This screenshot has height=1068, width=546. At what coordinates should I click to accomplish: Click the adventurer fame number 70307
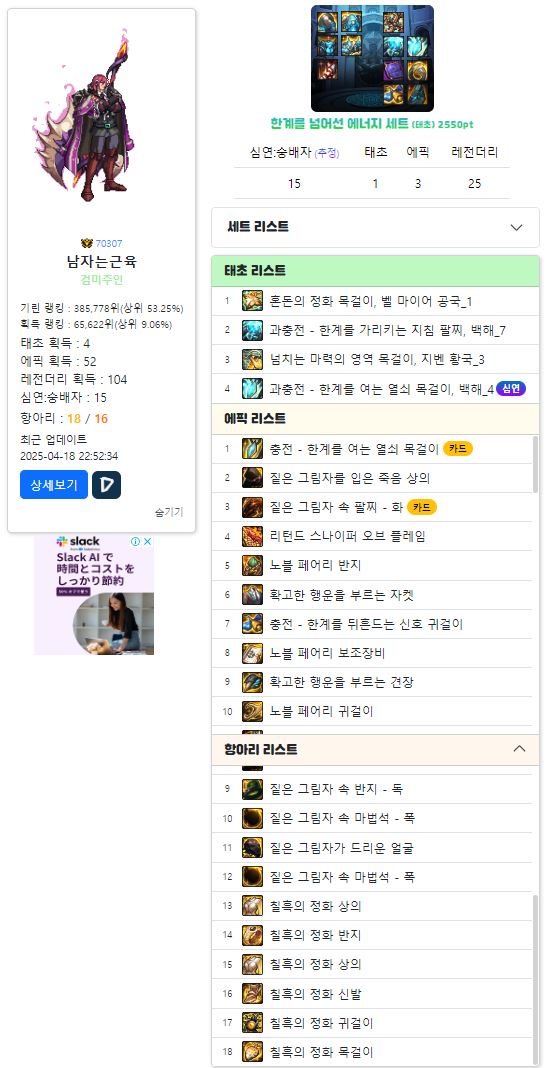click(x=109, y=243)
